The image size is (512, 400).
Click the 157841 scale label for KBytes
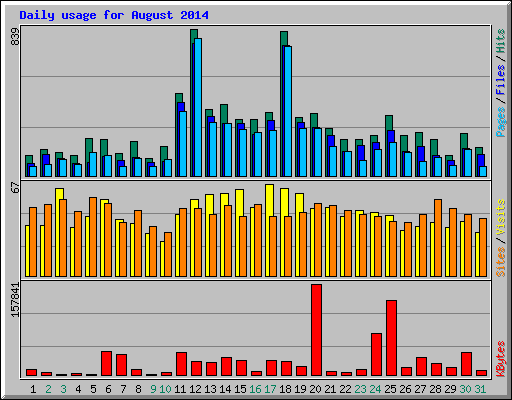[x=15, y=300]
